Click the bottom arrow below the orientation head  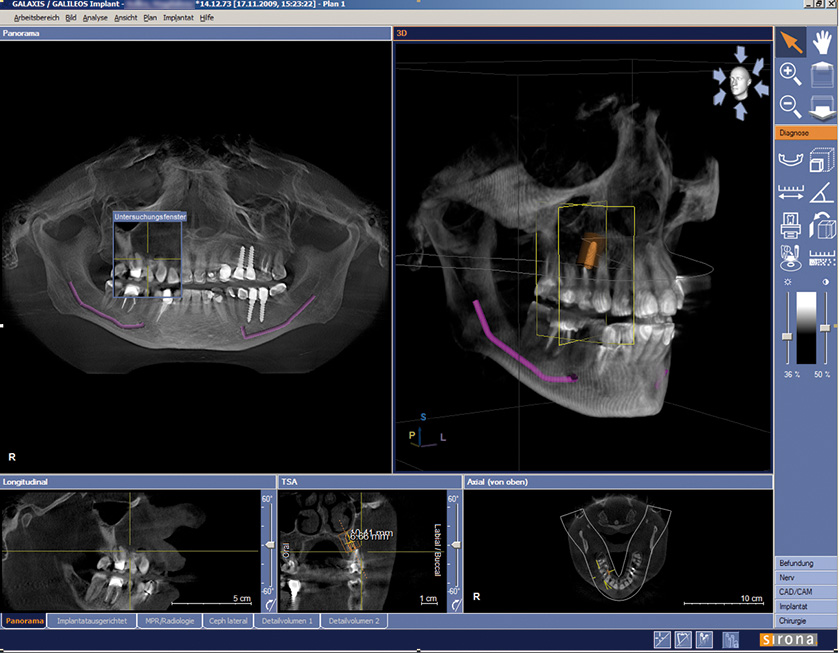(740, 111)
